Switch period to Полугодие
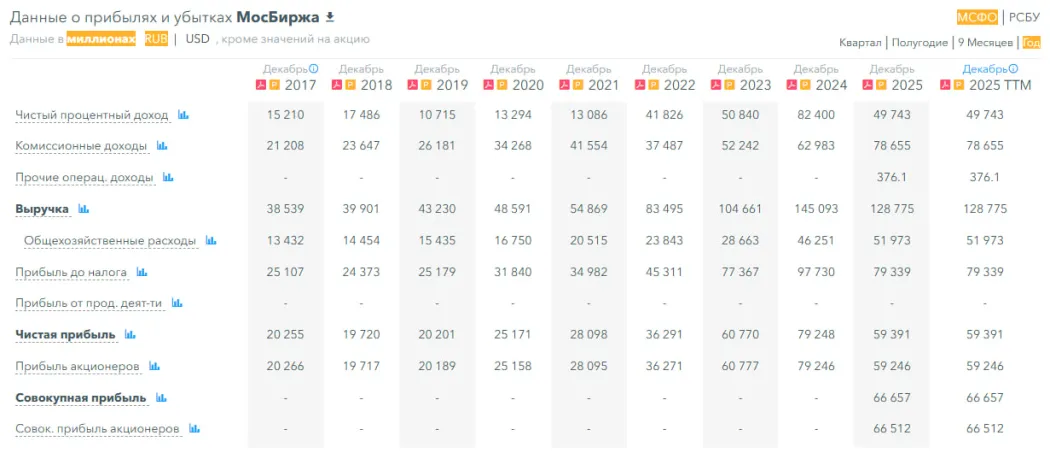Image resolution: width=1050 pixels, height=453 pixels. click(919, 43)
